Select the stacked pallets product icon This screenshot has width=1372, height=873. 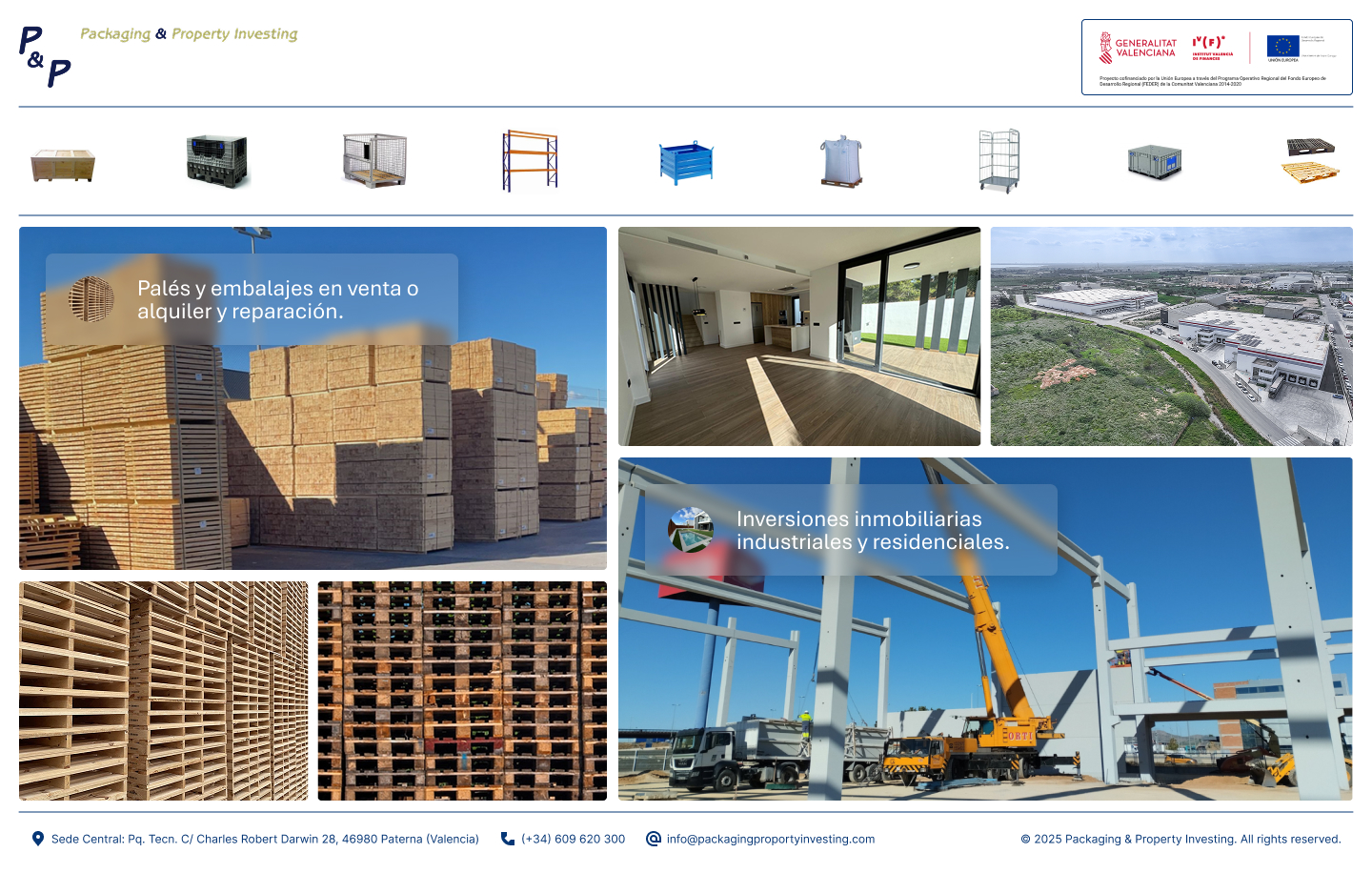point(1310,161)
